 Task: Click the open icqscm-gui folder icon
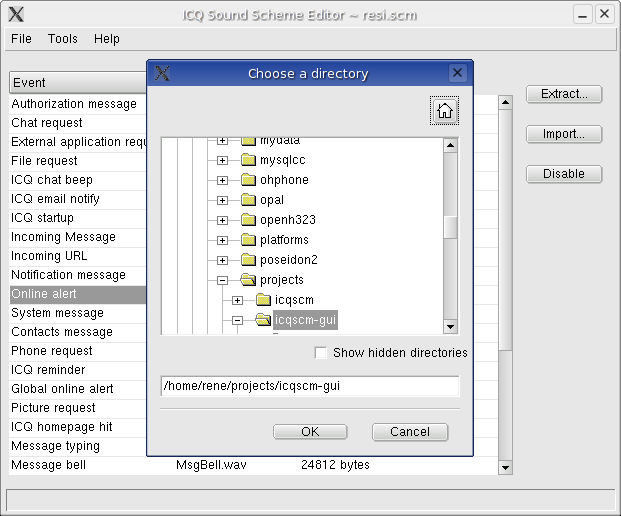263,320
